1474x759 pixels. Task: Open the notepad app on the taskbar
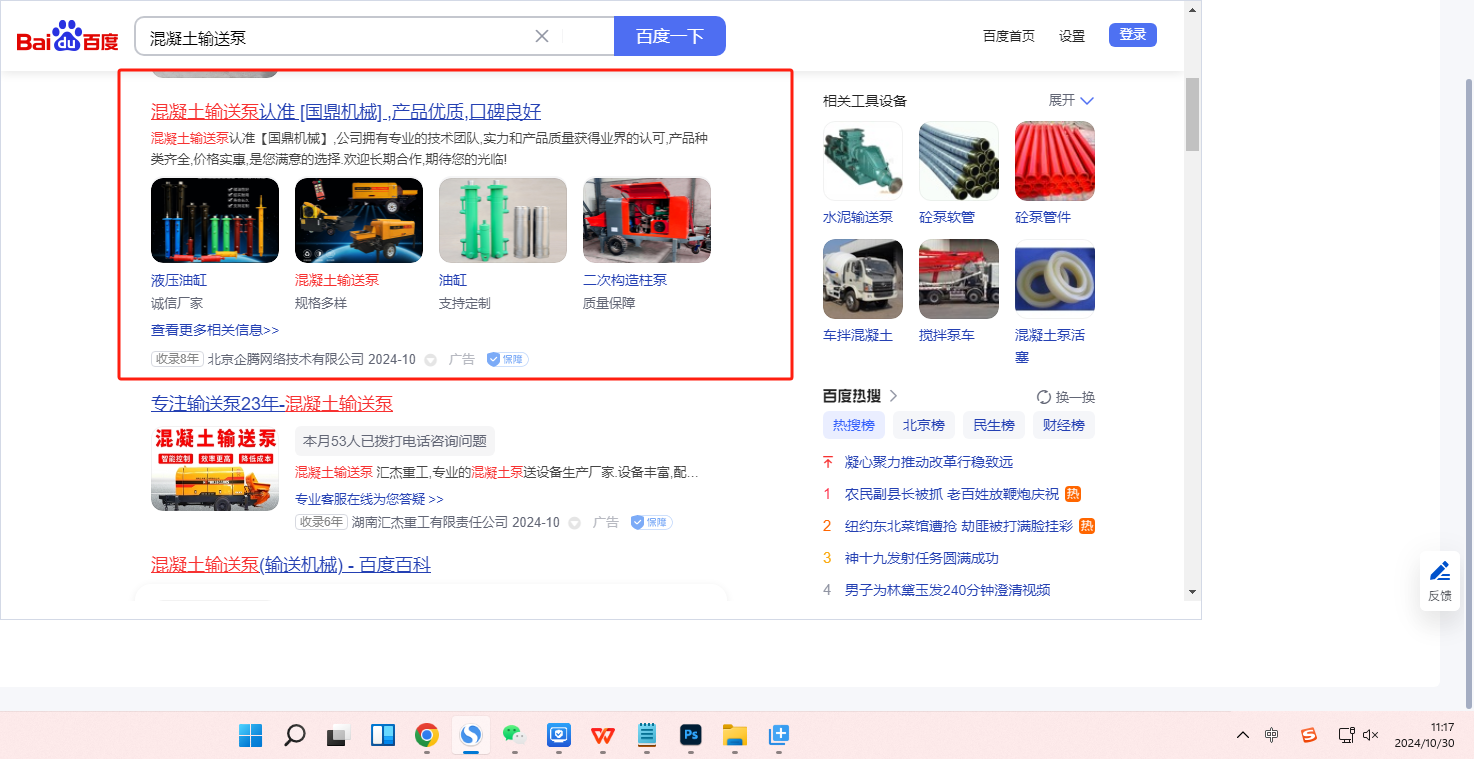coord(647,736)
